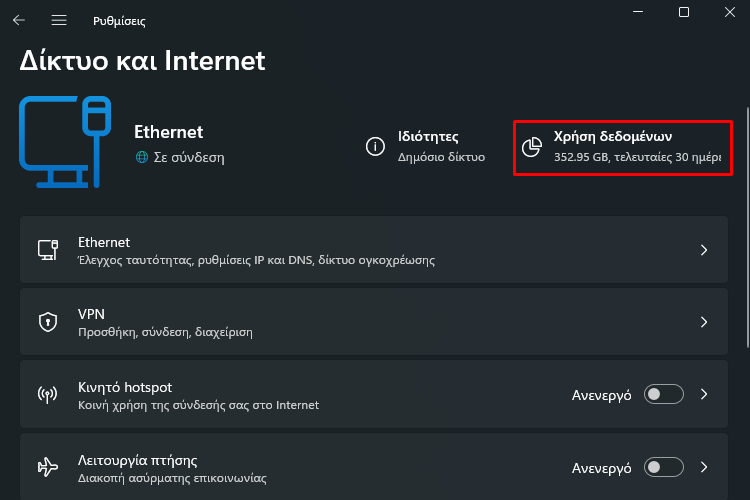Go back with the arrow icon

pyautogui.click(x=19, y=20)
